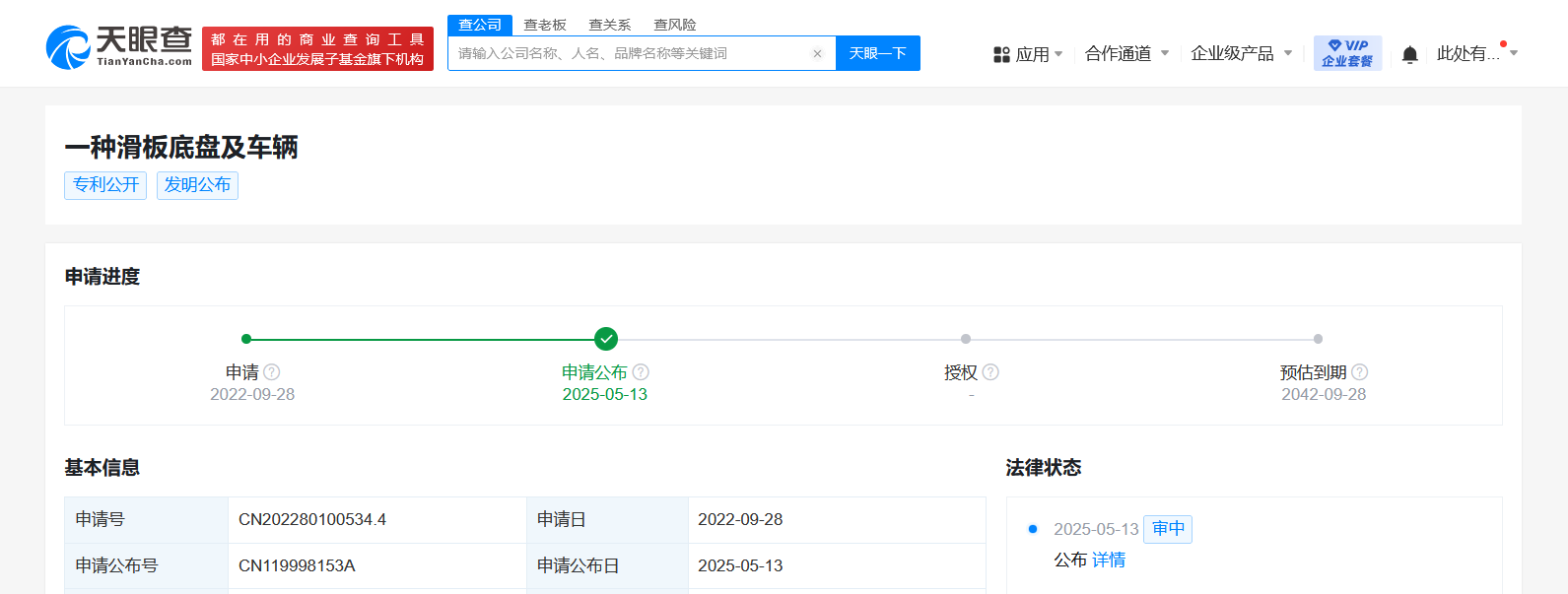The width and height of the screenshot is (1568, 594).
Task: Click the 基本信息 section heading
Action: [x=102, y=468]
